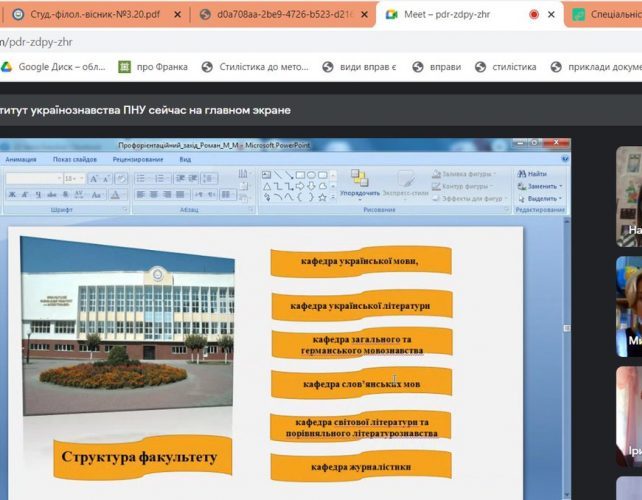
Task: Click the Заменить button
Action: (x=541, y=186)
